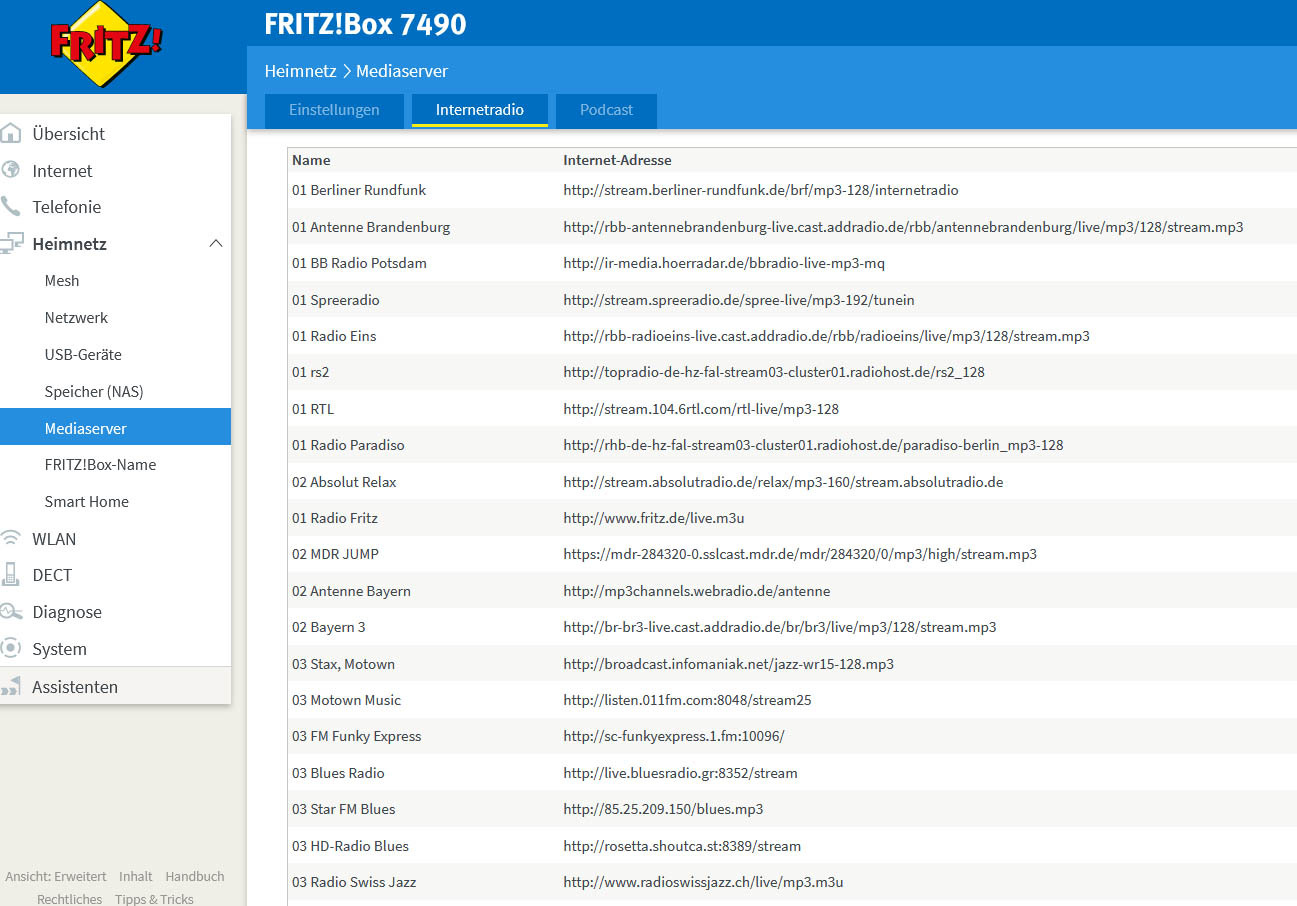The height and width of the screenshot is (906, 1297).
Task: Select the 01 Radio Fritz station row
Action: point(335,518)
